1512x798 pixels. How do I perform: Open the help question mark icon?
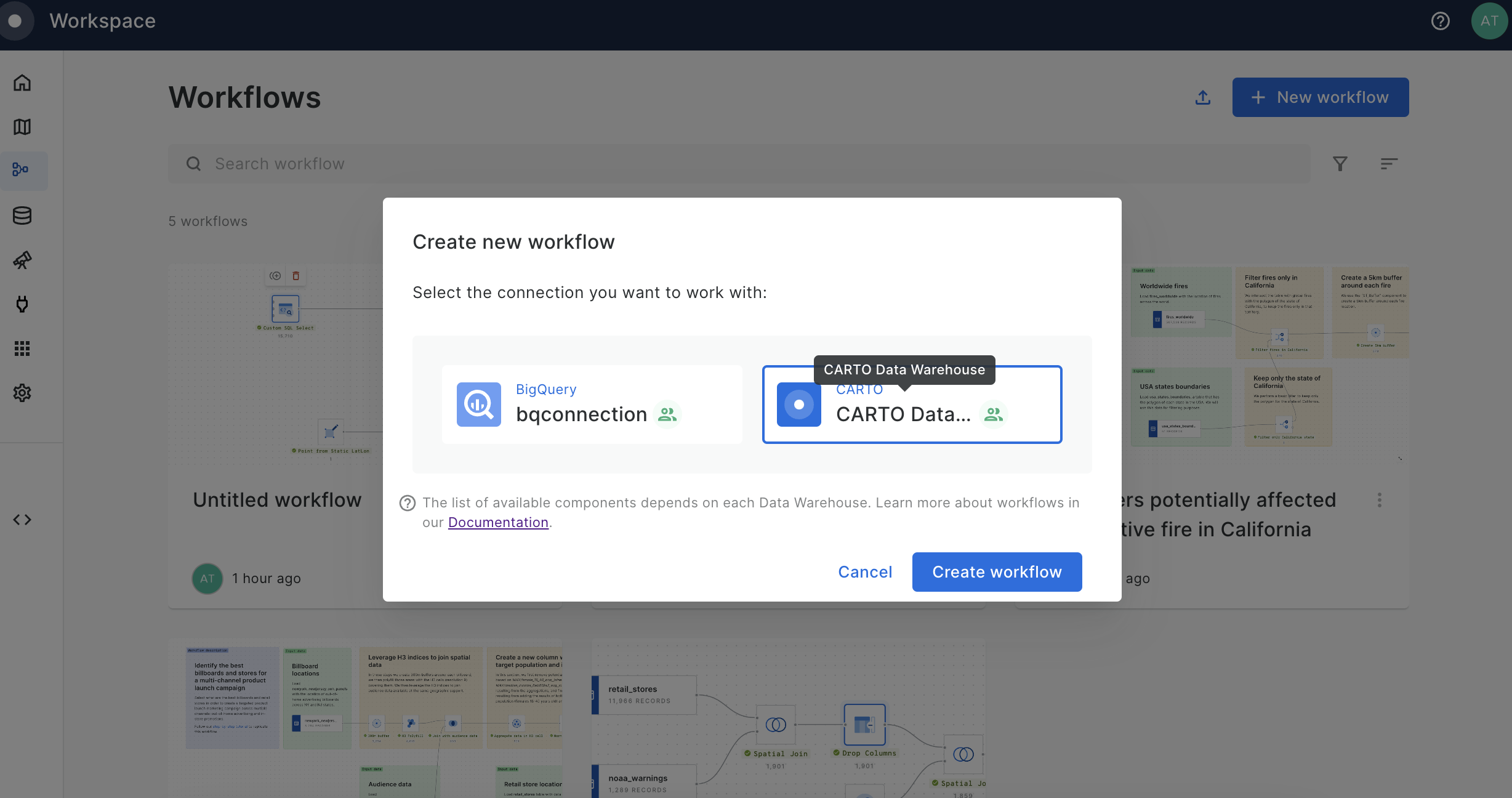[x=1440, y=21]
